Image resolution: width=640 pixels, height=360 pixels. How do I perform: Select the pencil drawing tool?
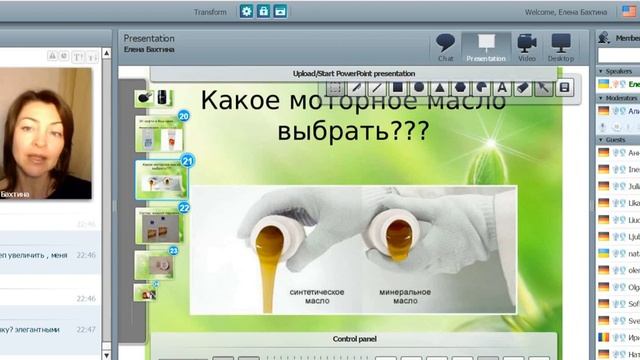pos(356,87)
